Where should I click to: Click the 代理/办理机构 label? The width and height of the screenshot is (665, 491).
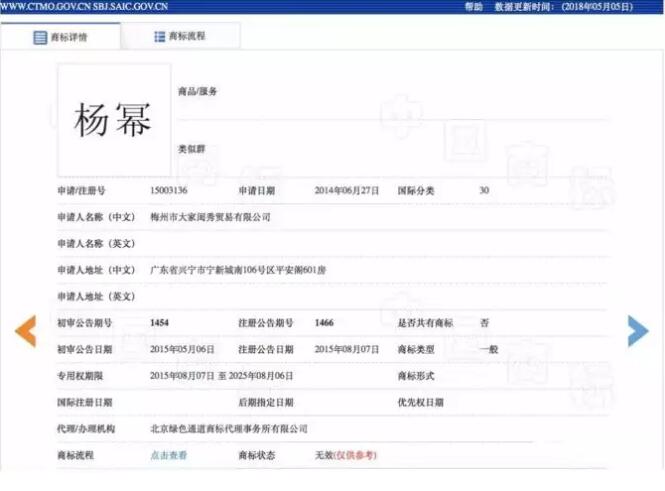pyautogui.click(x=86, y=429)
